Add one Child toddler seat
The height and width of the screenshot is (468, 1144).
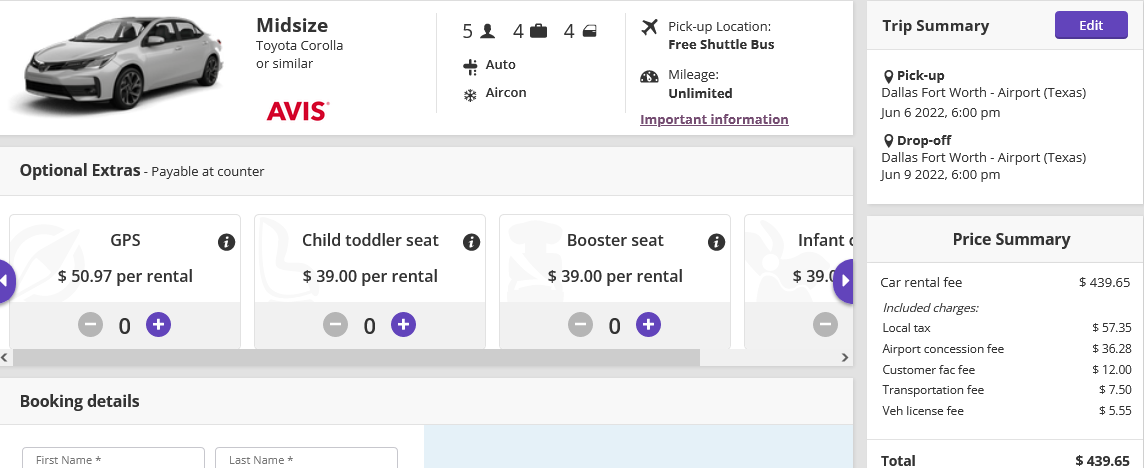(x=403, y=324)
